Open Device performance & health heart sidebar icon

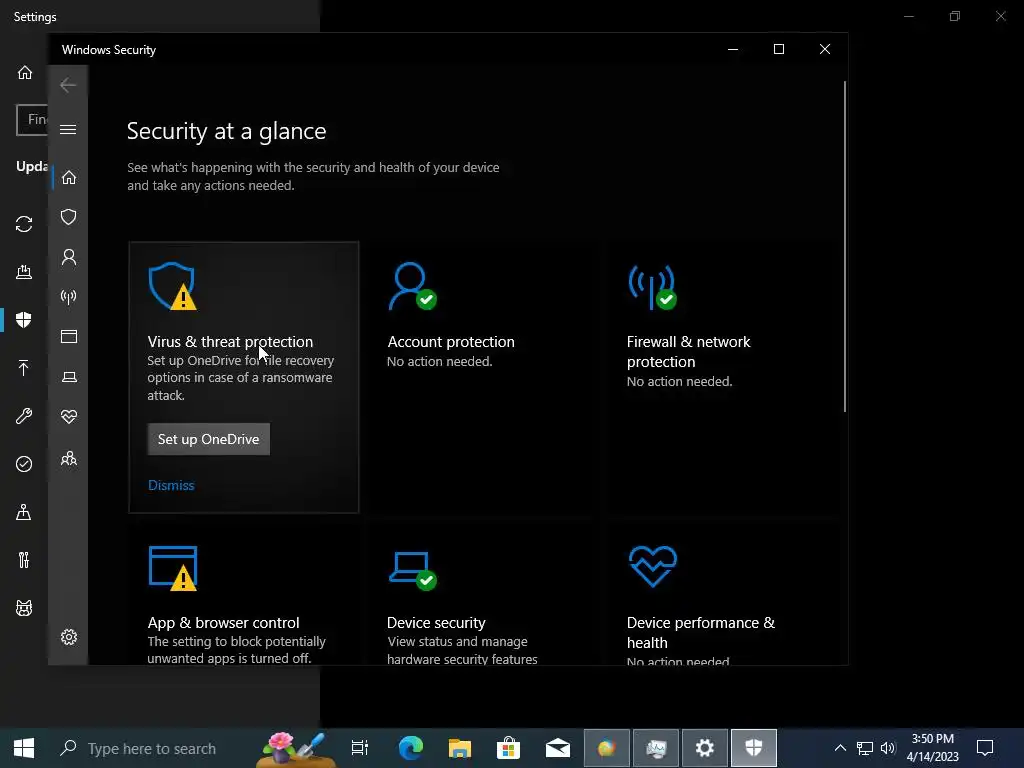[x=69, y=417]
